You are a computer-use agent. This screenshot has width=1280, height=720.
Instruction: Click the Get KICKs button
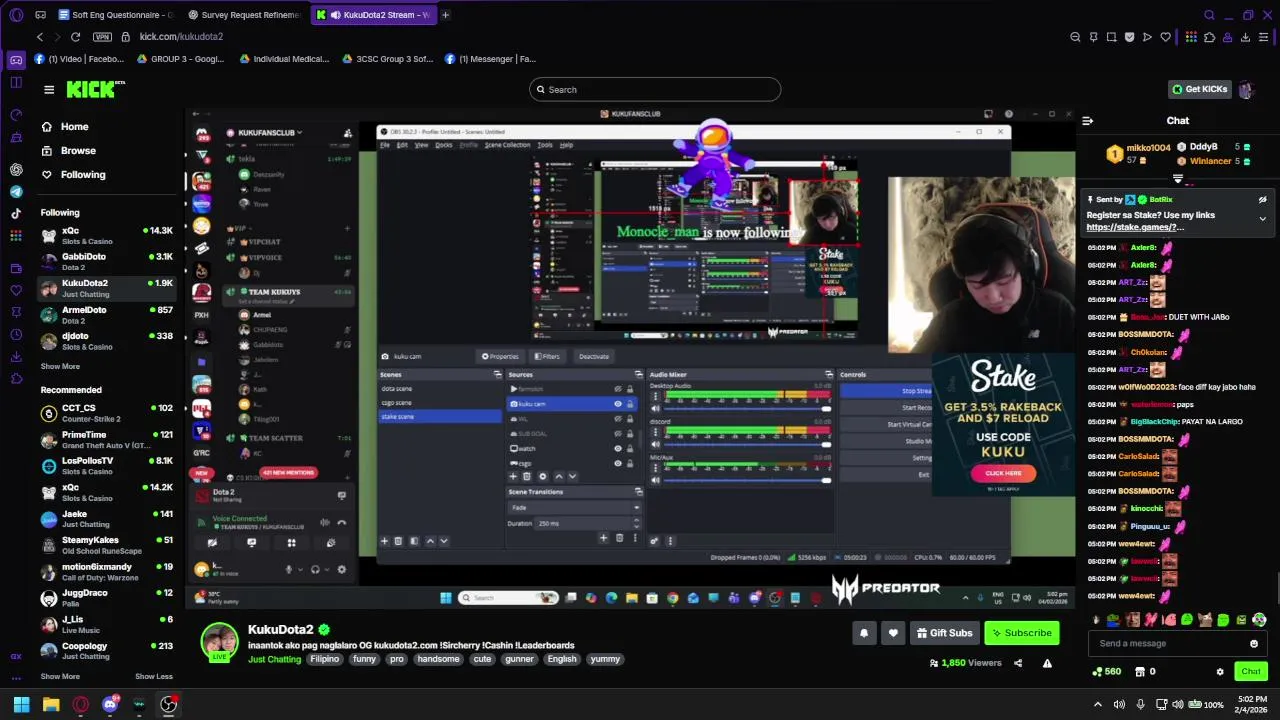point(1199,89)
